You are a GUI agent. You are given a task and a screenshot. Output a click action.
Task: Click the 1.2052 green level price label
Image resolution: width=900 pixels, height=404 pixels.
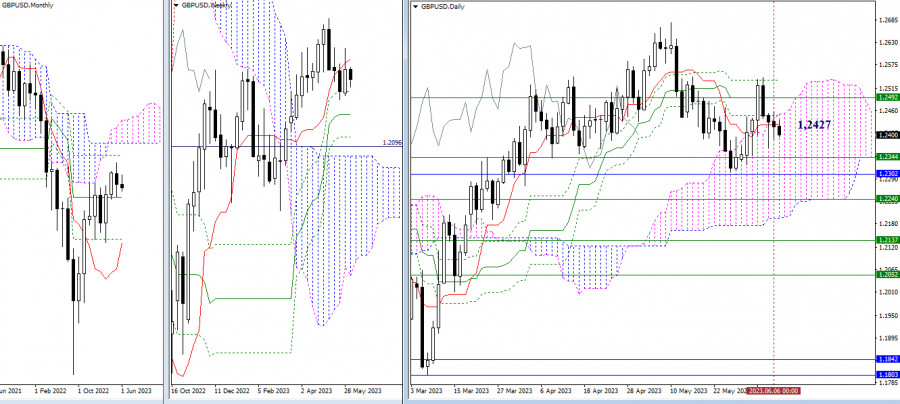pyautogui.click(x=887, y=274)
